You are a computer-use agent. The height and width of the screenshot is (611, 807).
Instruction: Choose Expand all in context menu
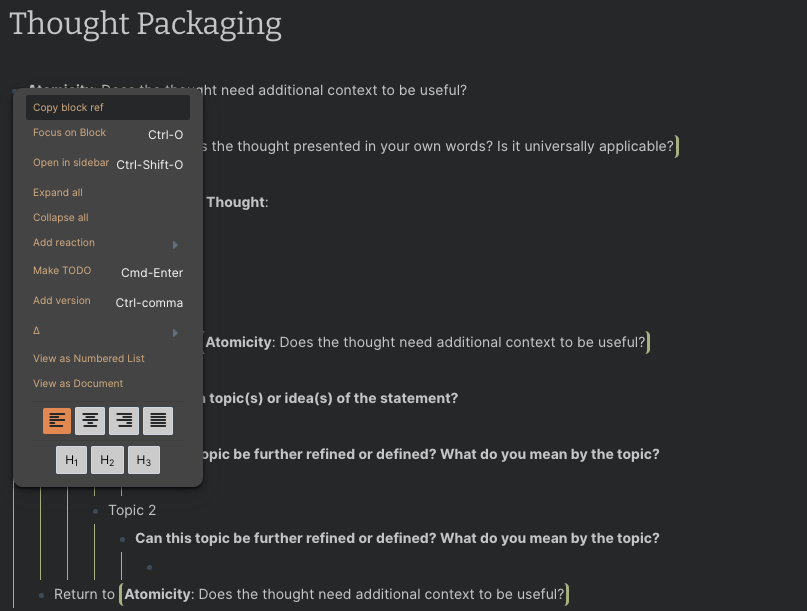(x=58, y=192)
